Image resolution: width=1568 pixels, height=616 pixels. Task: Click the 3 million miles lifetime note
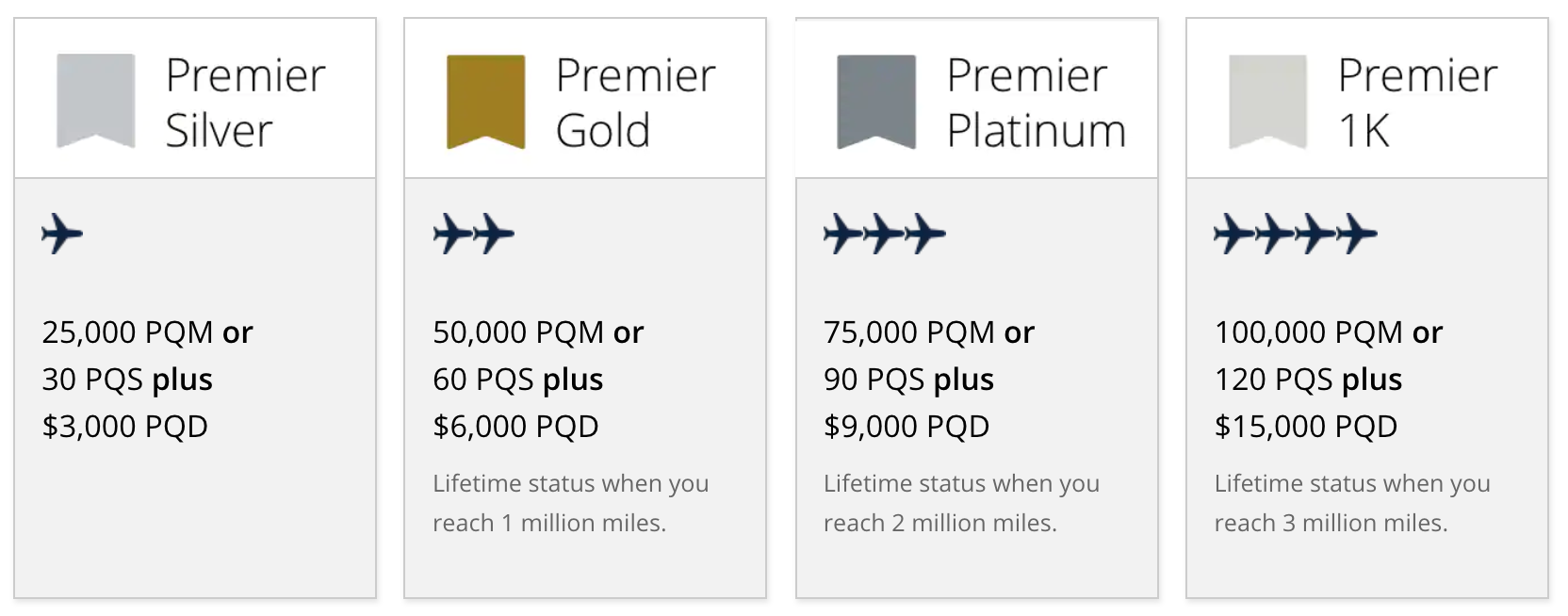click(1352, 503)
